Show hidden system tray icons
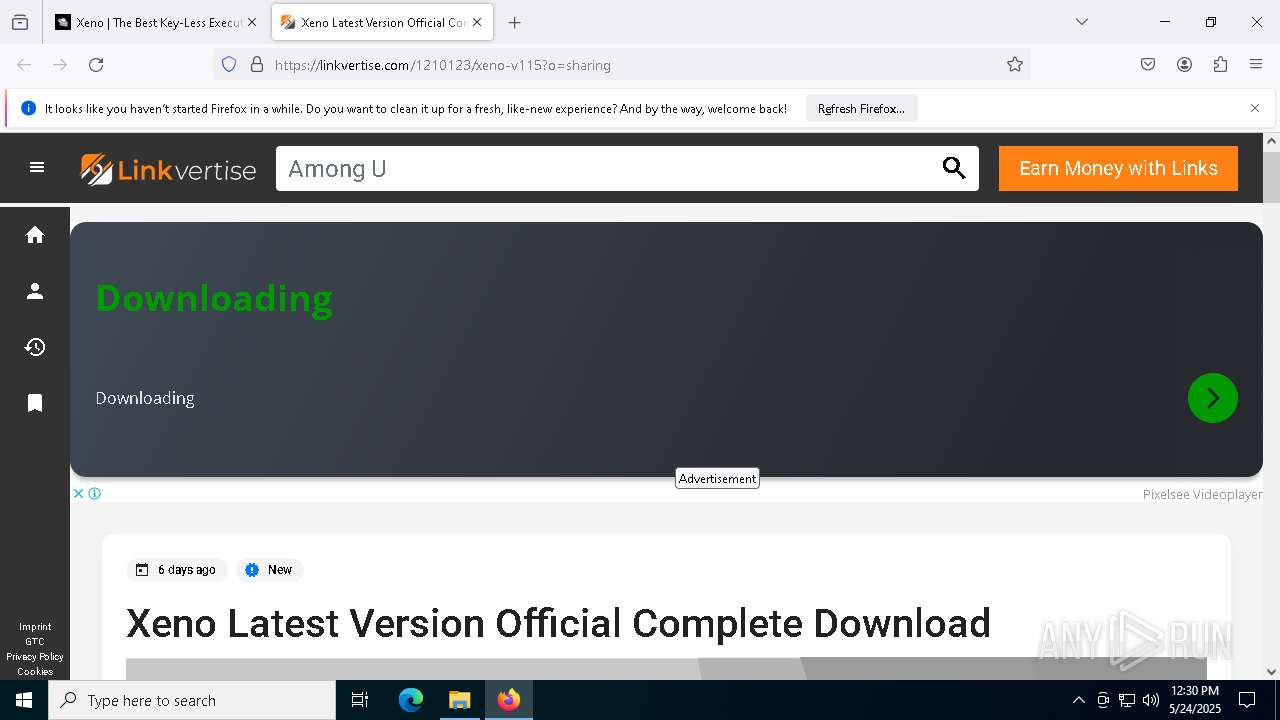This screenshot has width=1280, height=720. (1078, 700)
